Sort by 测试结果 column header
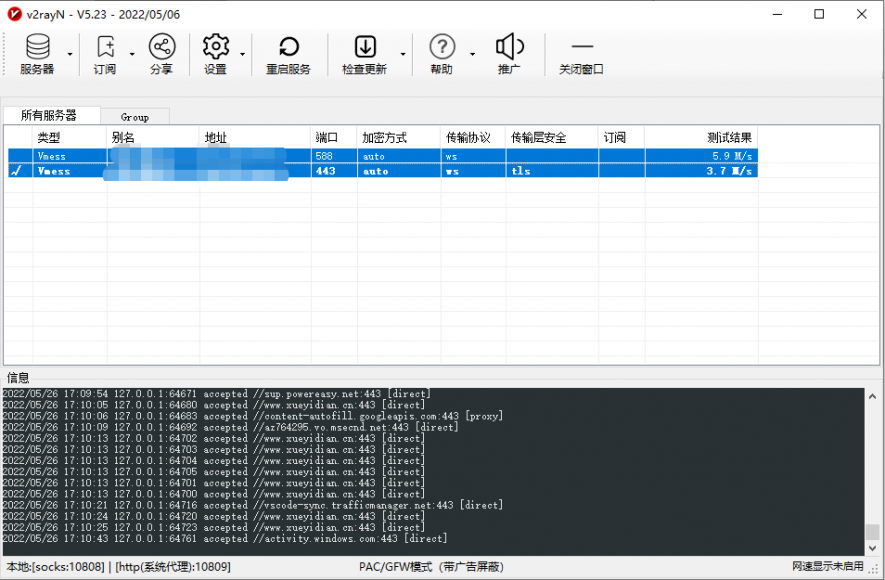The image size is (885, 580). pos(701,138)
